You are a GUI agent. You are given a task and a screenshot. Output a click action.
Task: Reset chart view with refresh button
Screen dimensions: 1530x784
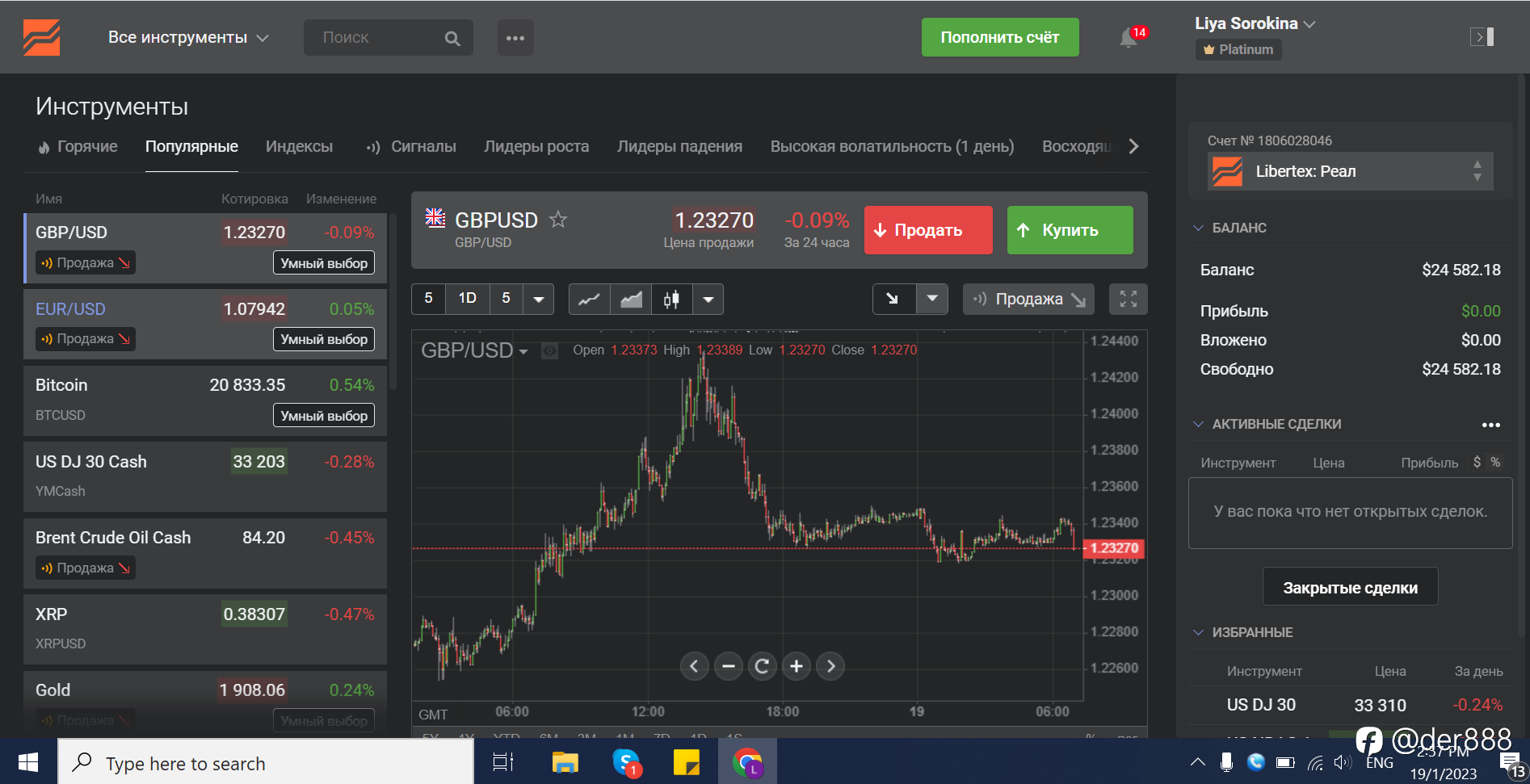(x=762, y=666)
